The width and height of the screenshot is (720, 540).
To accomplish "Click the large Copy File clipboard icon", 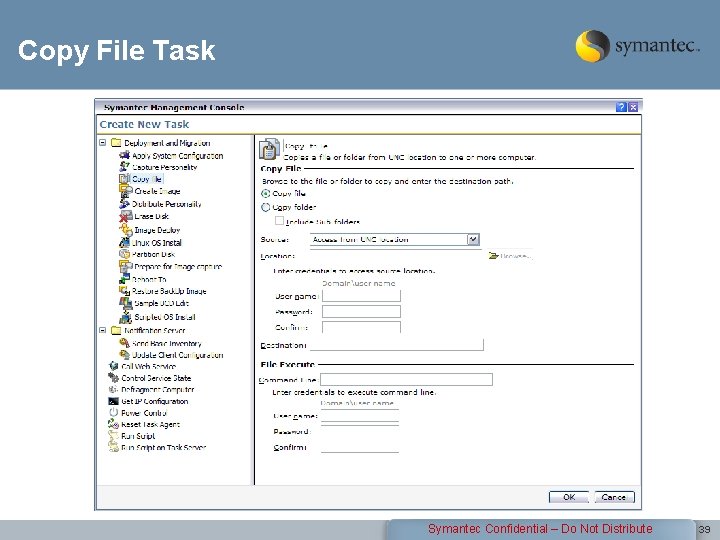I will (x=269, y=149).
